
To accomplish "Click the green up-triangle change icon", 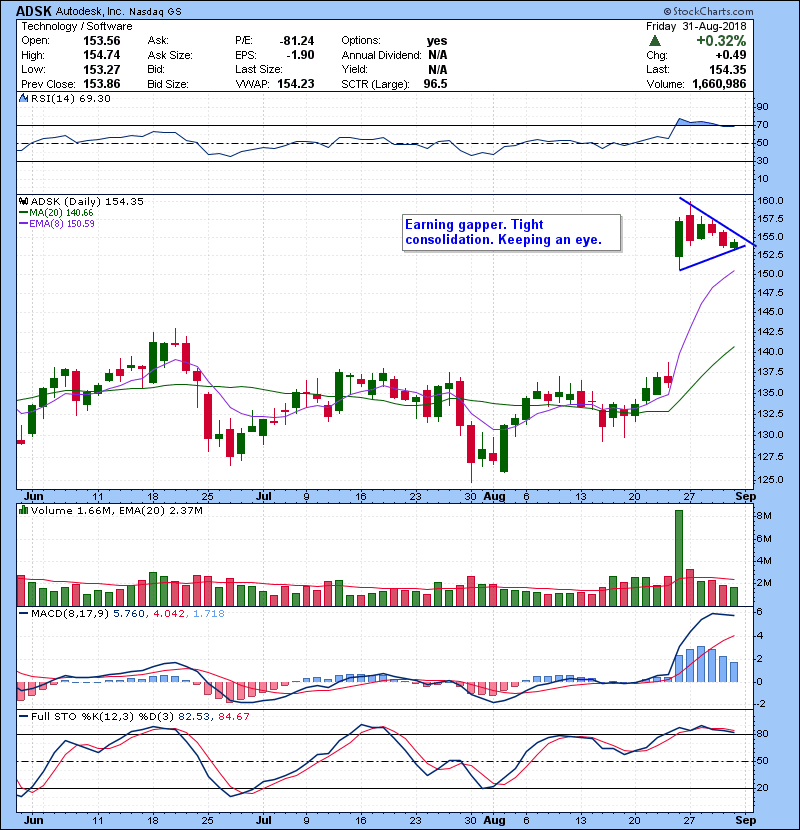I will tap(655, 41).
